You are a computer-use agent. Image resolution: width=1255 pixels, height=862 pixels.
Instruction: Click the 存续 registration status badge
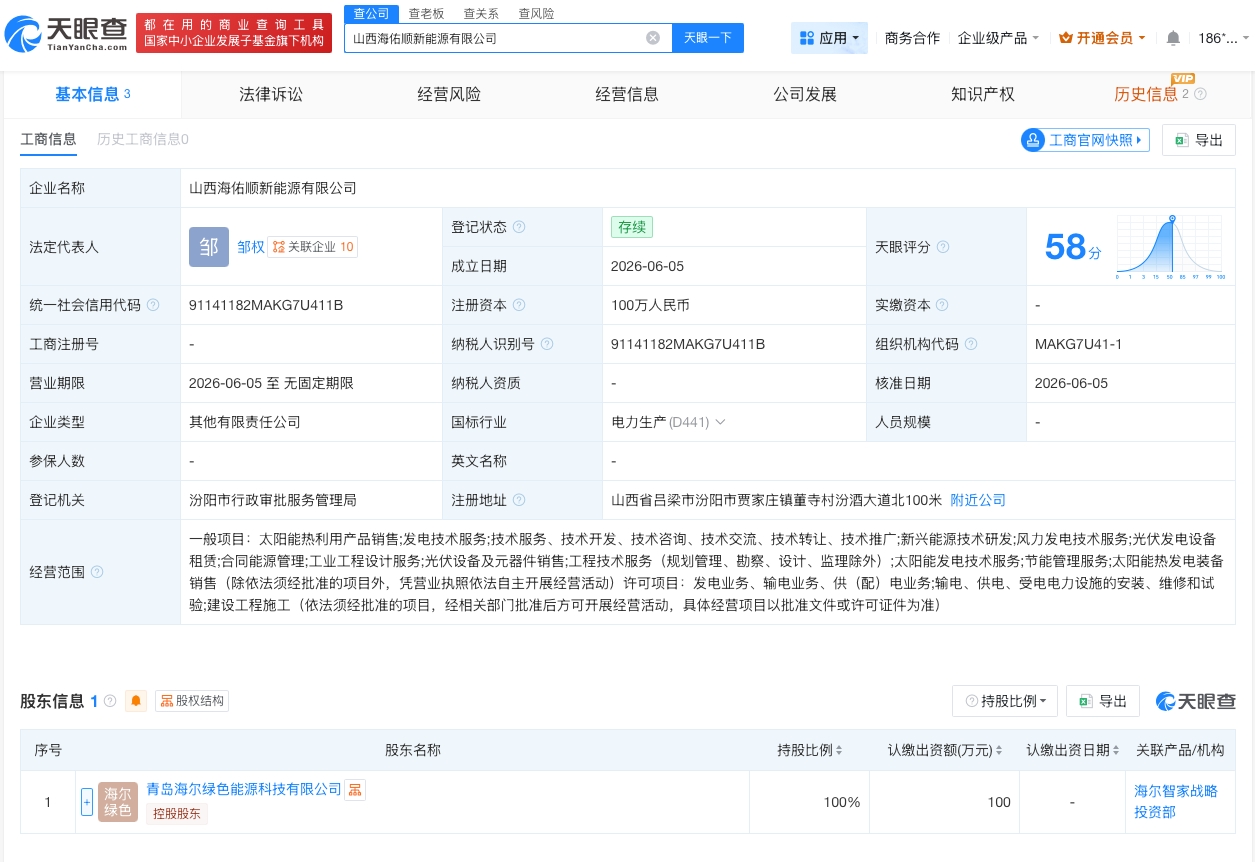632,227
